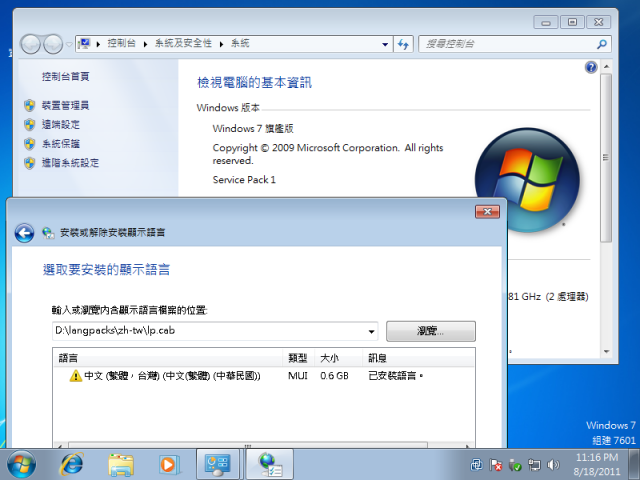Click the MUI type cell
The image size is (640, 480).
tap(298, 376)
